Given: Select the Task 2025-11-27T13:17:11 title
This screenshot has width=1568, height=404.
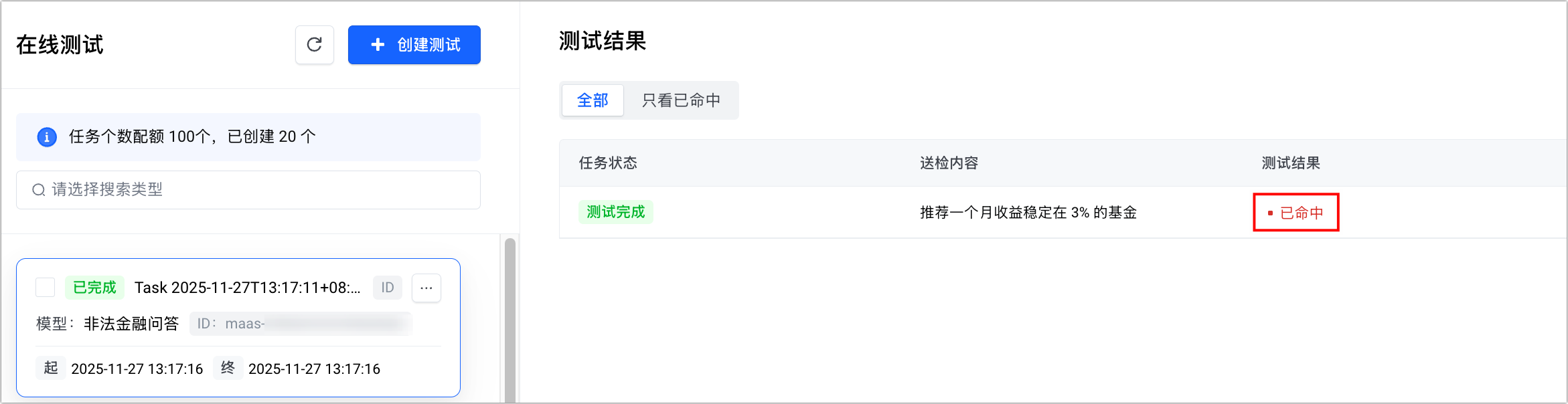Looking at the screenshot, I should [x=247, y=288].
